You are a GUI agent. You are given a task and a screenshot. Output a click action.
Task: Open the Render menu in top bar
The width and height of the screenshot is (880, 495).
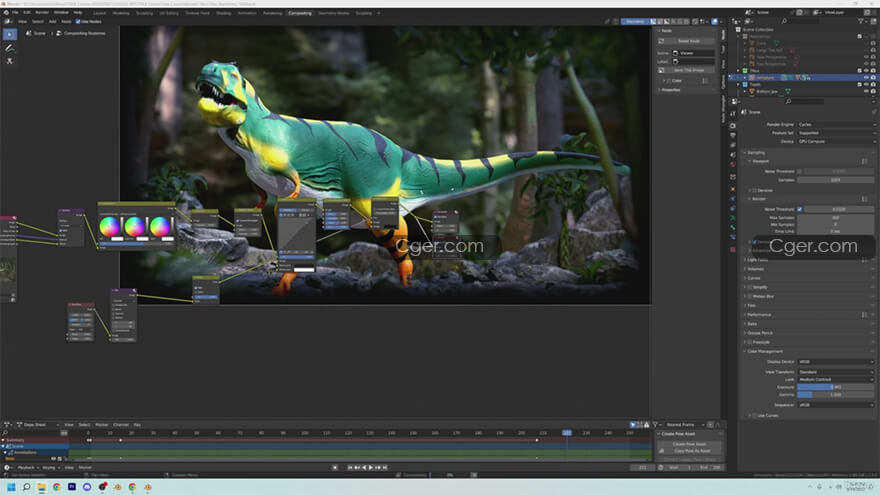(x=42, y=12)
